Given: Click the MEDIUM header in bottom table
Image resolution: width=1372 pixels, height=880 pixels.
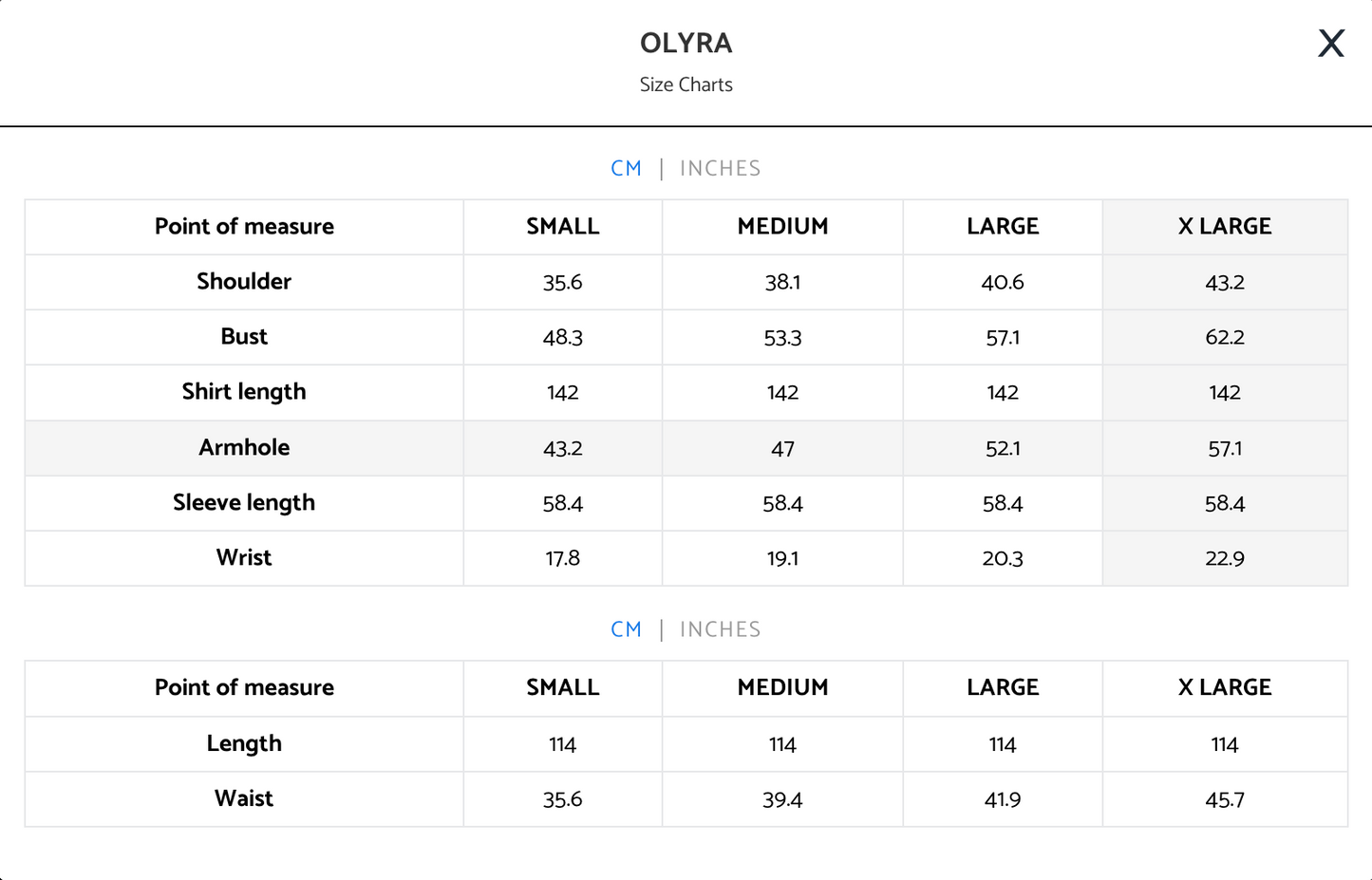Looking at the screenshot, I should pyautogui.click(x=782, y=688).
